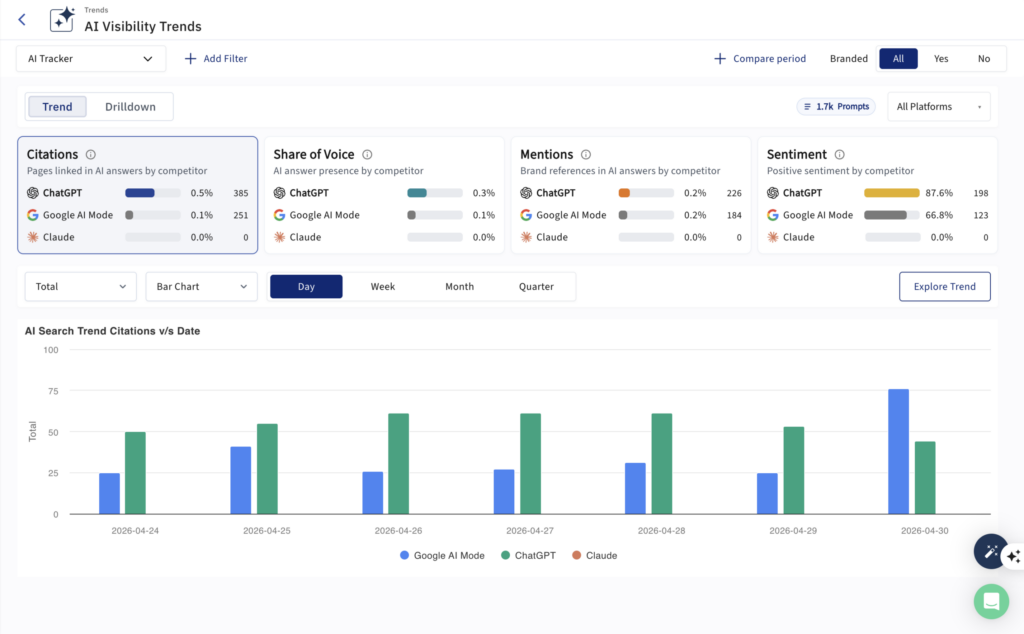
Task: Click the 87.6% sentiment value
Action: pos(939,193)
